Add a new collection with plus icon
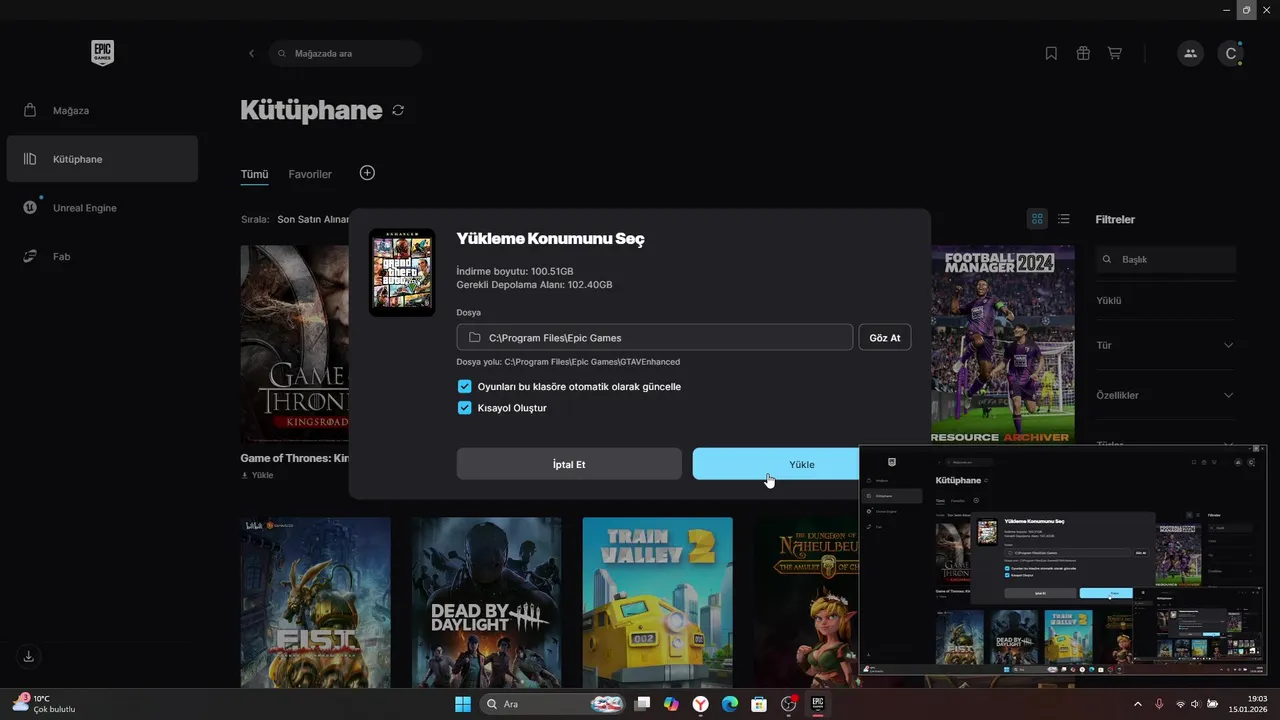 click(367, 173)
